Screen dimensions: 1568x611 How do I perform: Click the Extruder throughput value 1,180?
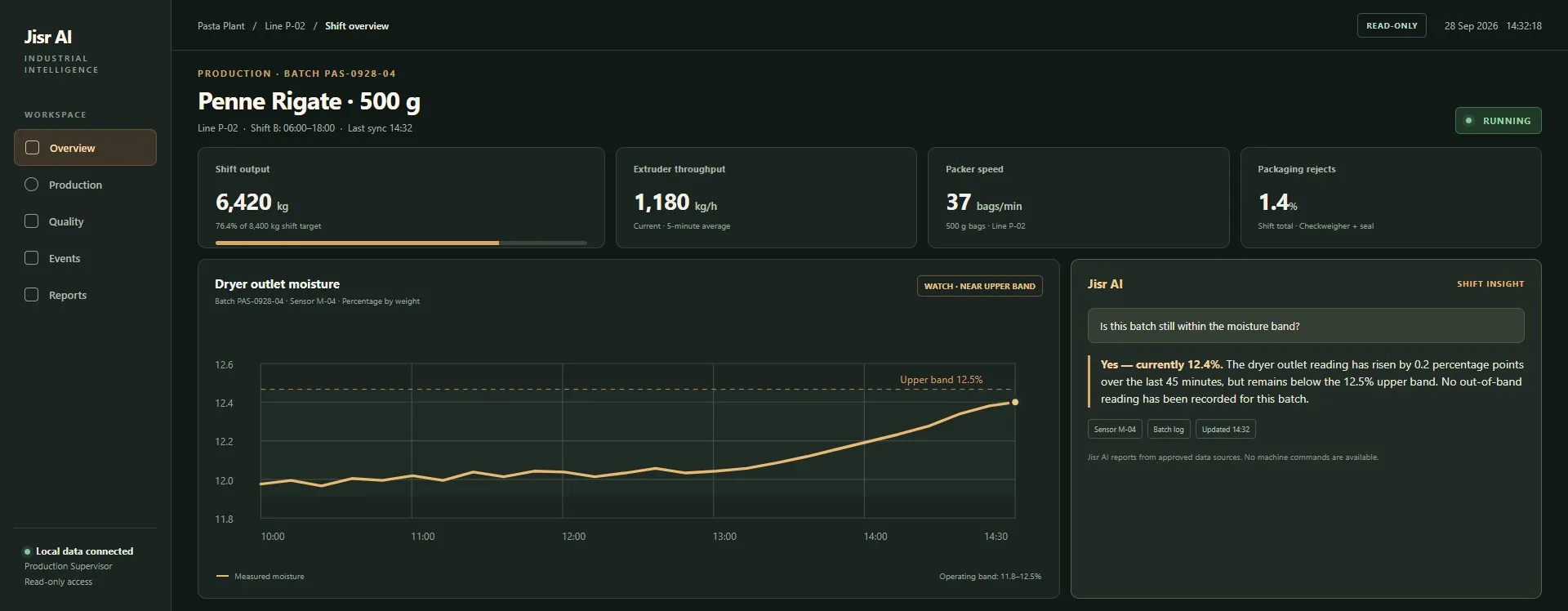661,203
